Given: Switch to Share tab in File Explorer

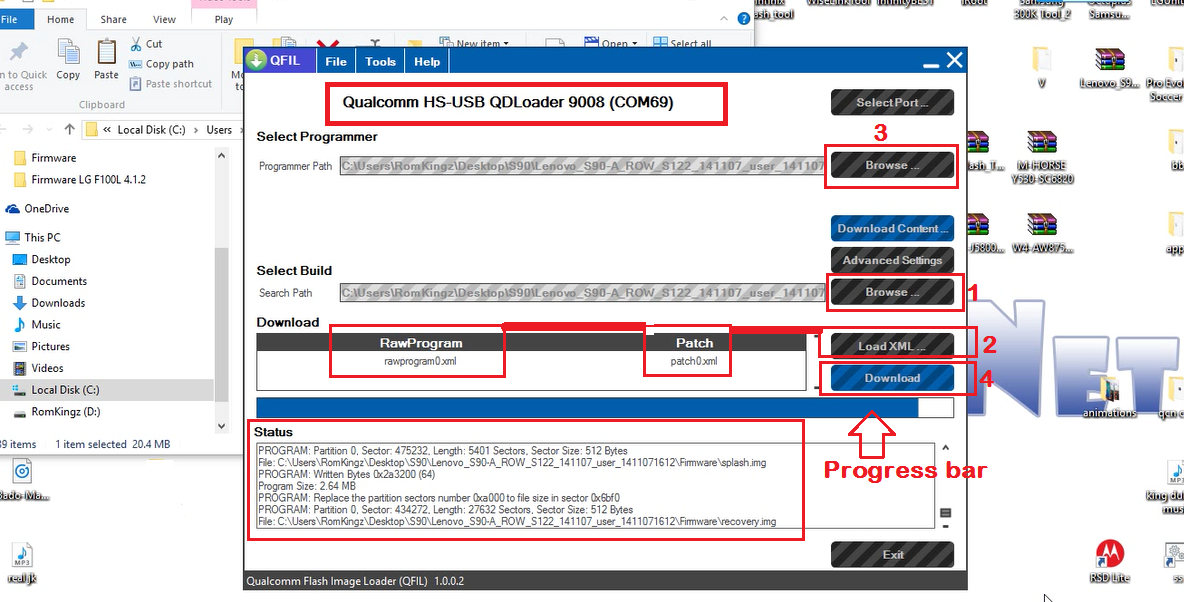Looking at the screenshot, I should click(114, 20).
